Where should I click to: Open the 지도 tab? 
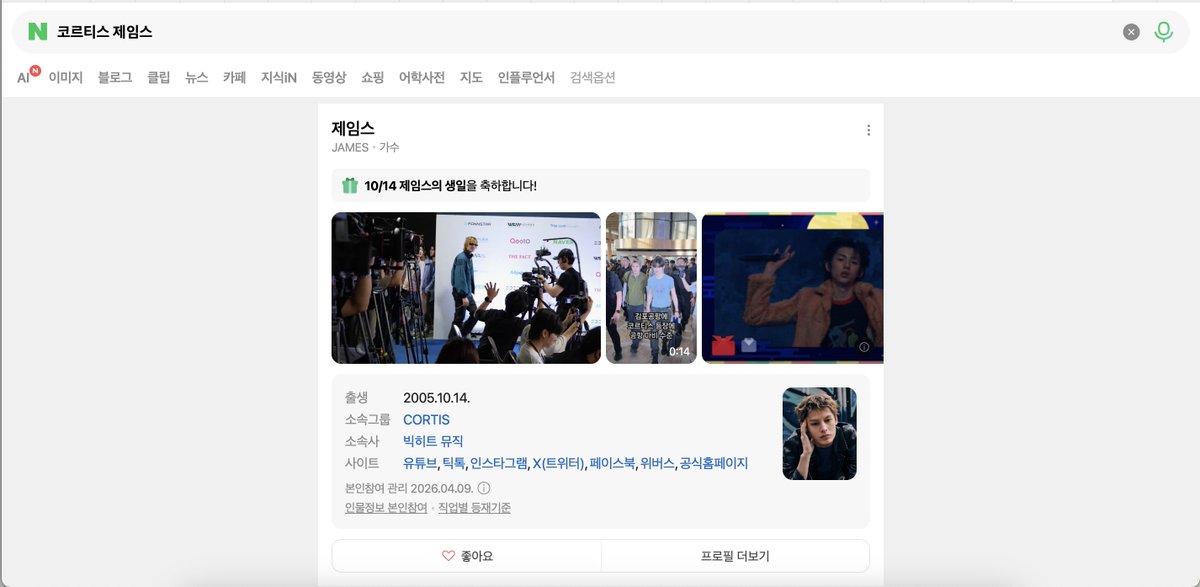pos(471,77)
